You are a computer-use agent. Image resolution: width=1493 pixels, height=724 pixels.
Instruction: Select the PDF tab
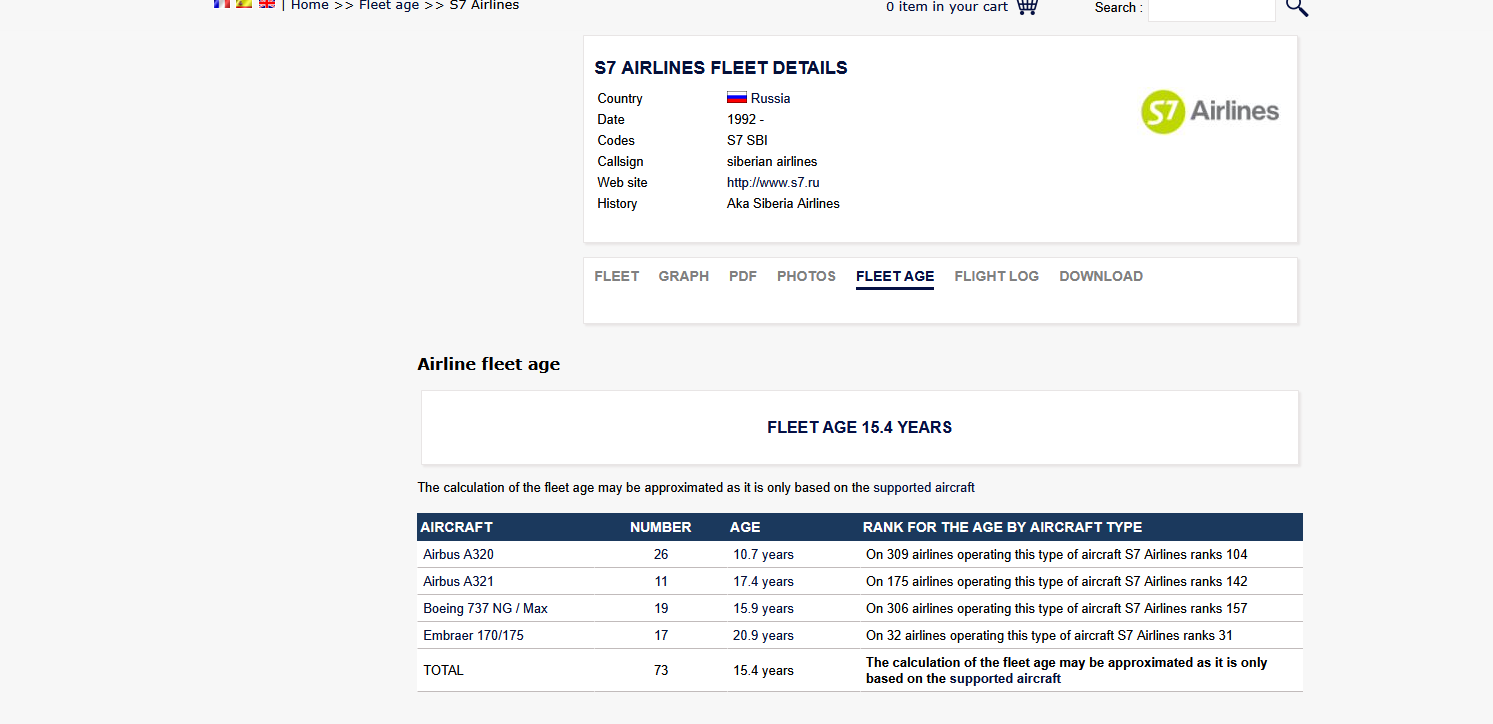tap(743, 276)
